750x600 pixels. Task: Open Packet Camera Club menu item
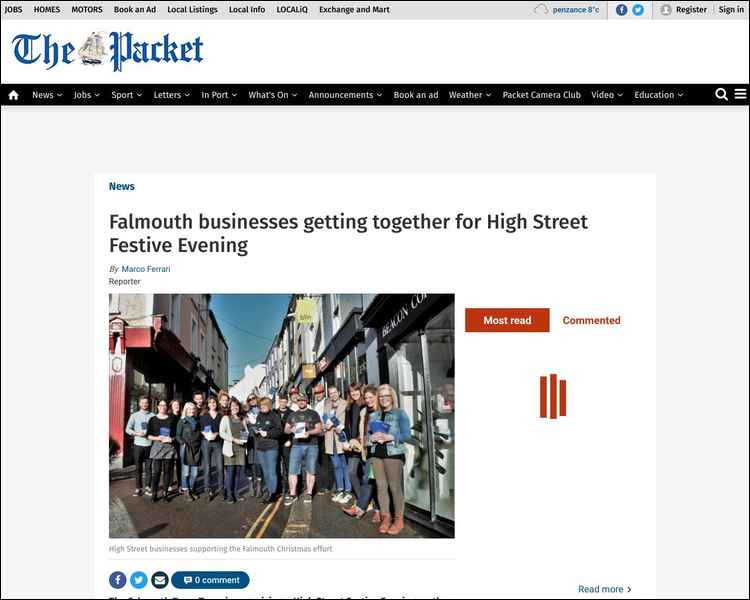[541, 95]
